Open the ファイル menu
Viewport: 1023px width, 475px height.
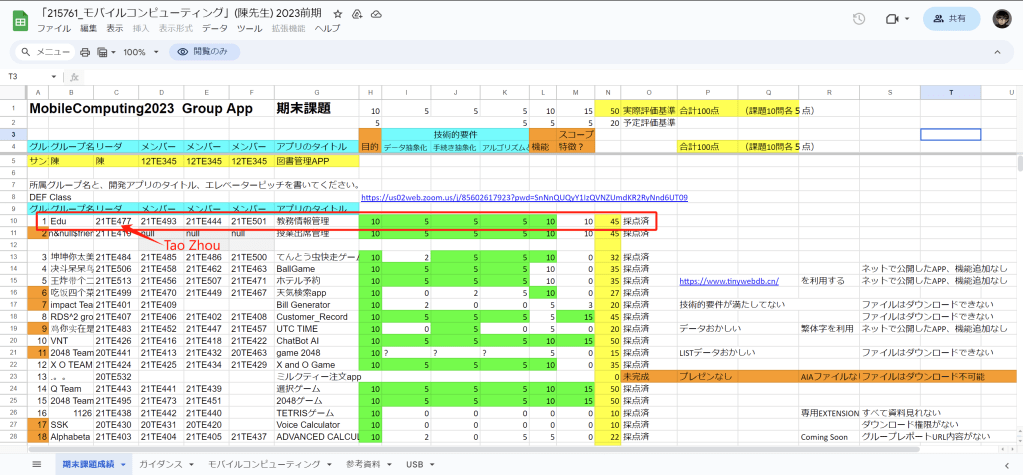tap(54, 29)
